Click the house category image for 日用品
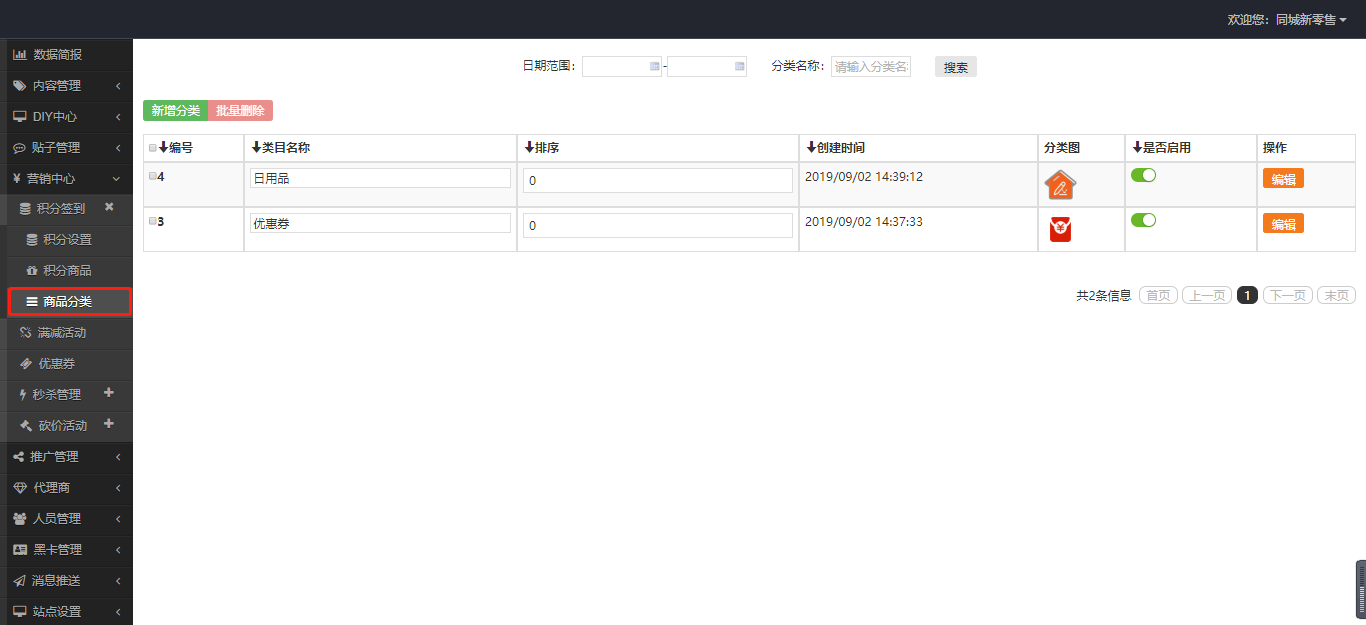Image resolution: width=1366 pixels, height=625 pixels. (1060, 185)
